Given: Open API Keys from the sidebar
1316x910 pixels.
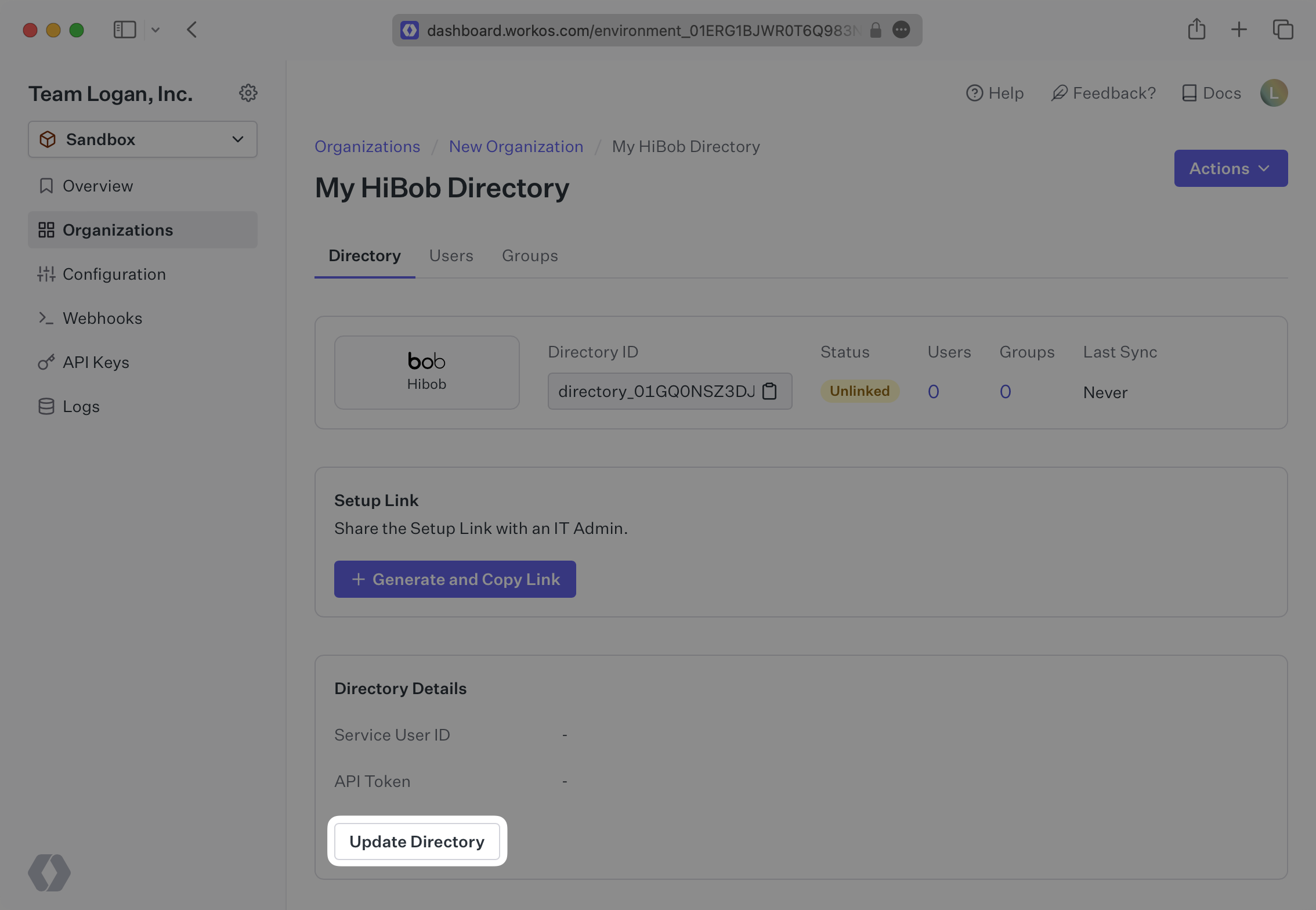Looking at the screenshot, I should (x=96, y=362).
